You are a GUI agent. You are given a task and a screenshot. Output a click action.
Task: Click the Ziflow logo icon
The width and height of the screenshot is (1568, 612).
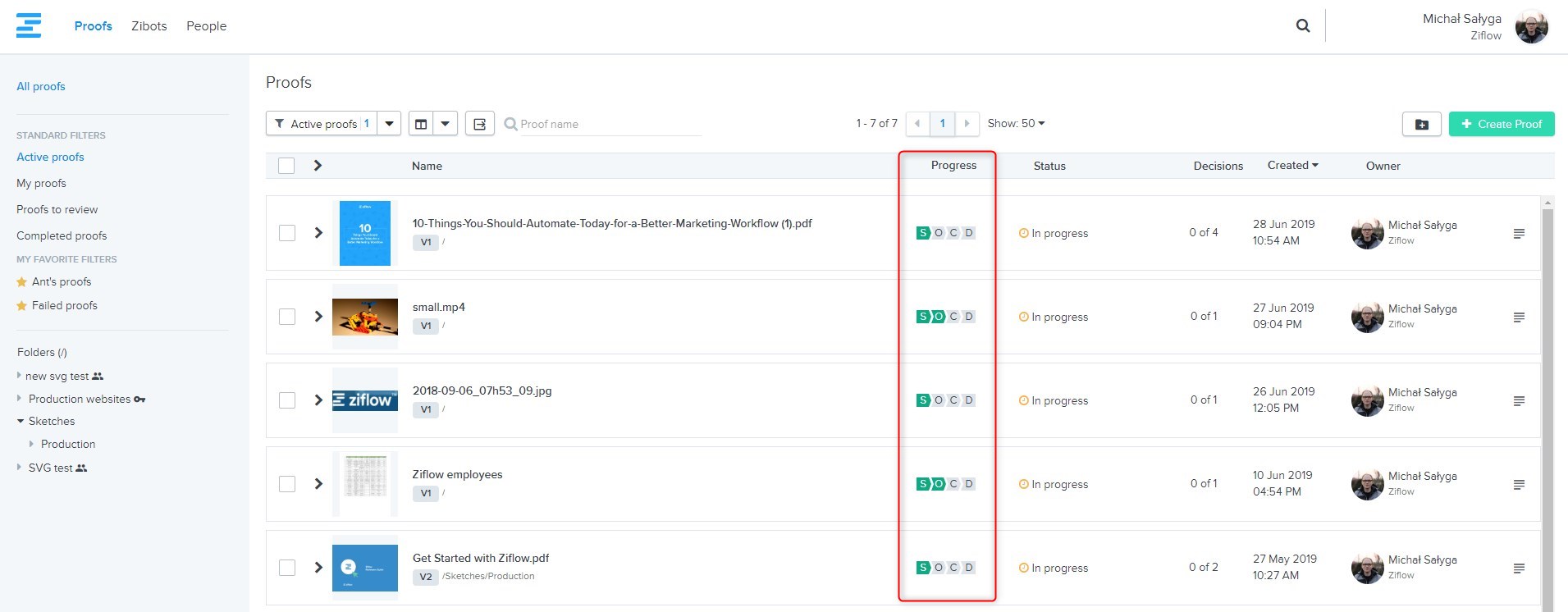pos(29,25)
